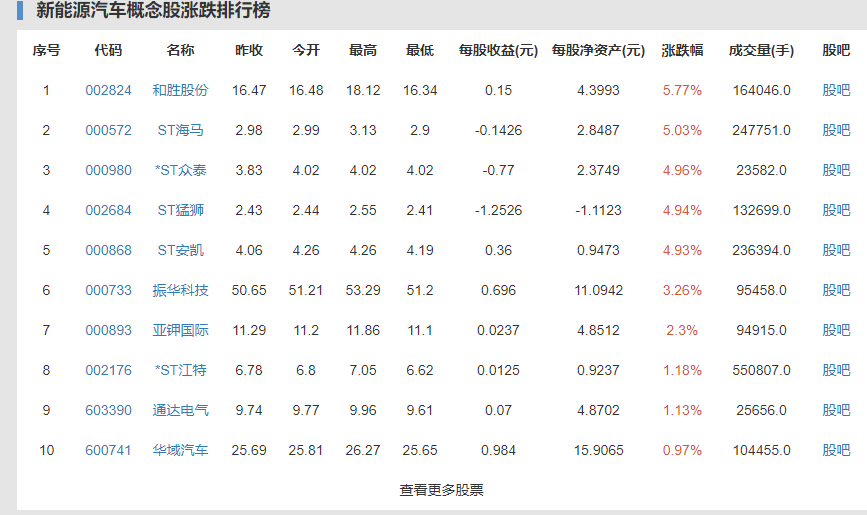Viewport: 867px width, 515px height.
Task: Open 股吧 link in *ST众泰 row
Action: (x=836, y=170)
